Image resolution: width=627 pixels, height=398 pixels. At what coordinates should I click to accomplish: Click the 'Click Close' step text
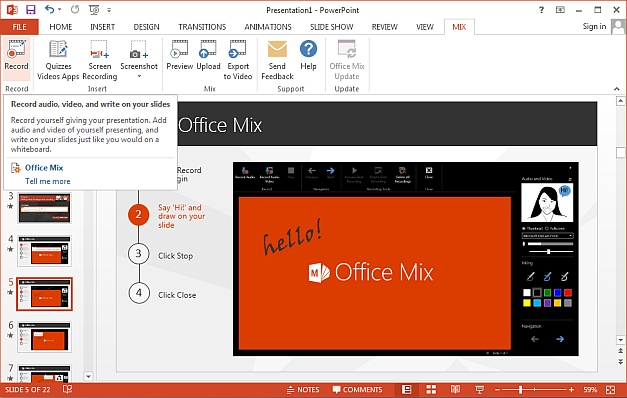click(177, 295)
